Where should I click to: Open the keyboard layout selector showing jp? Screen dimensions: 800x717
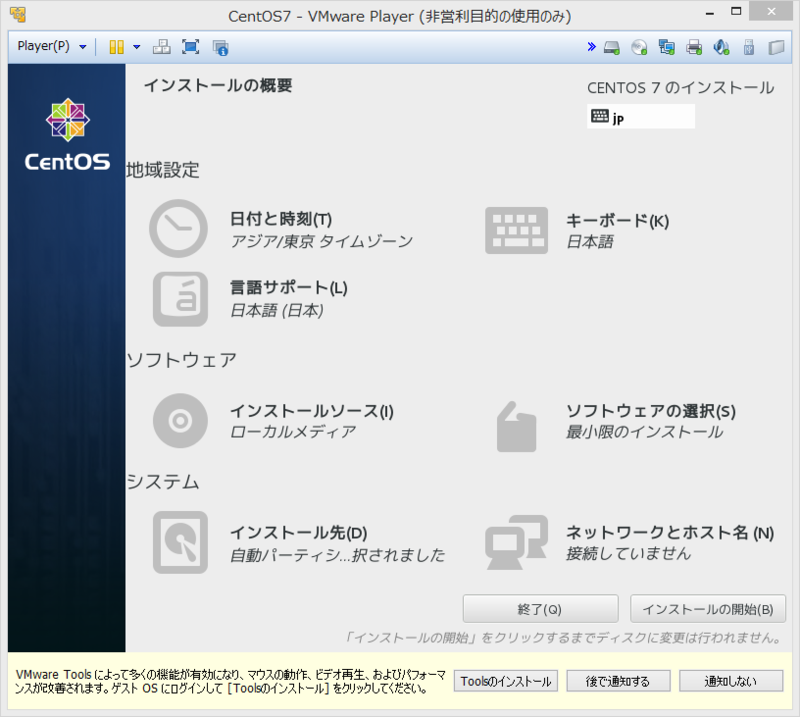[x=640, y=116]
